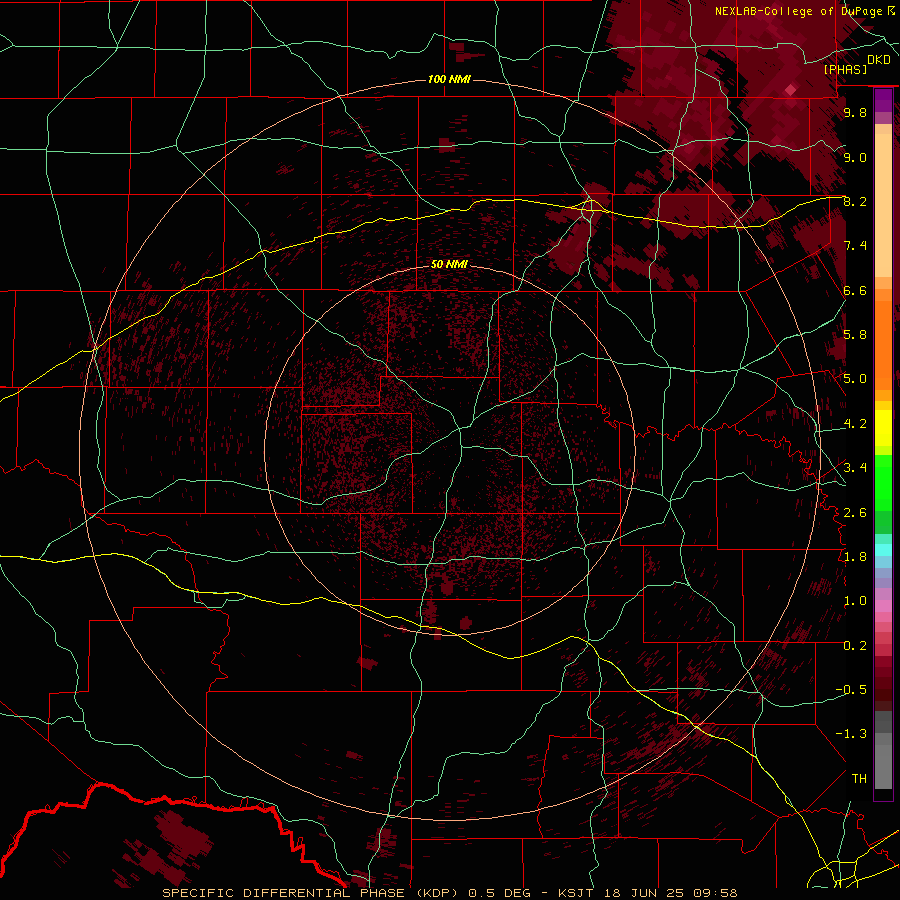900x900 pixels.
Task: Click the 1.0 scale value
Action: (855, 601)
